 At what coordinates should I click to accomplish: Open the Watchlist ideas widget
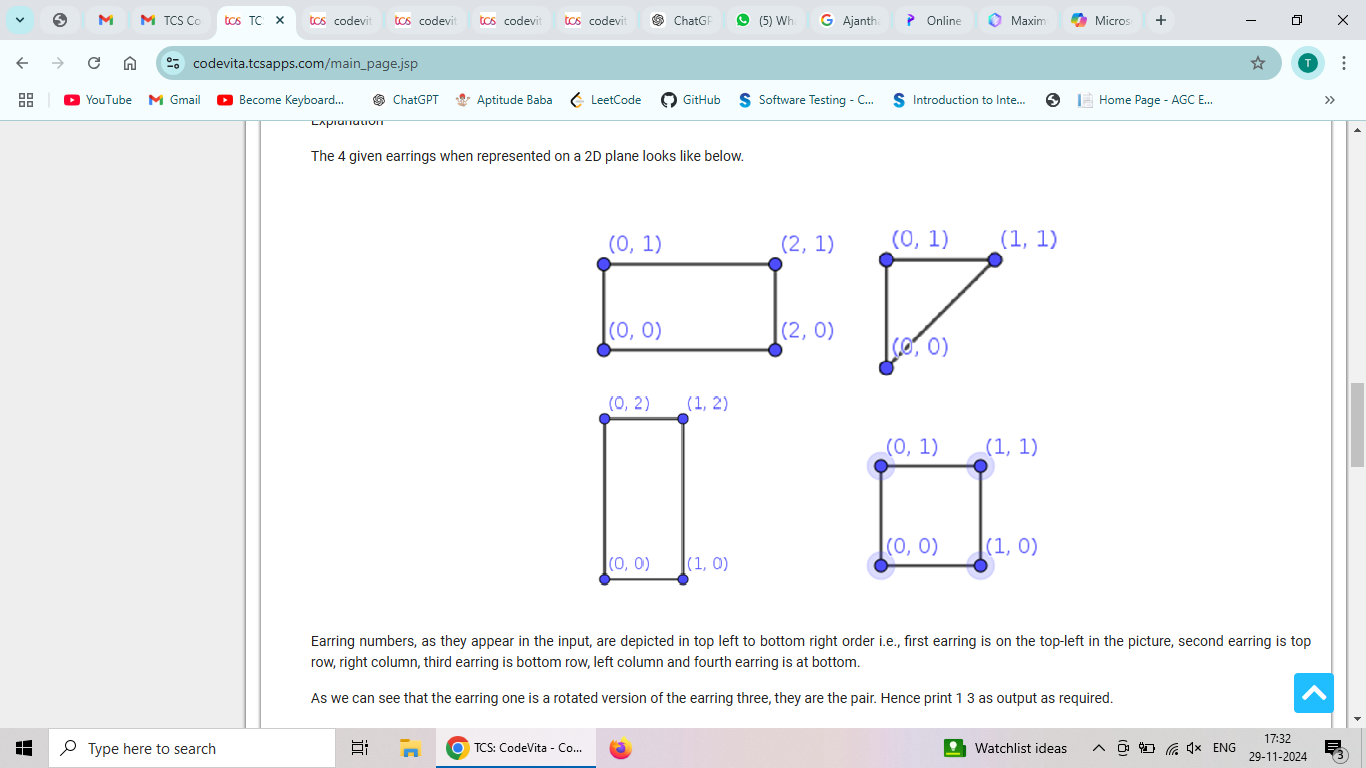(x=1008, y=748)
